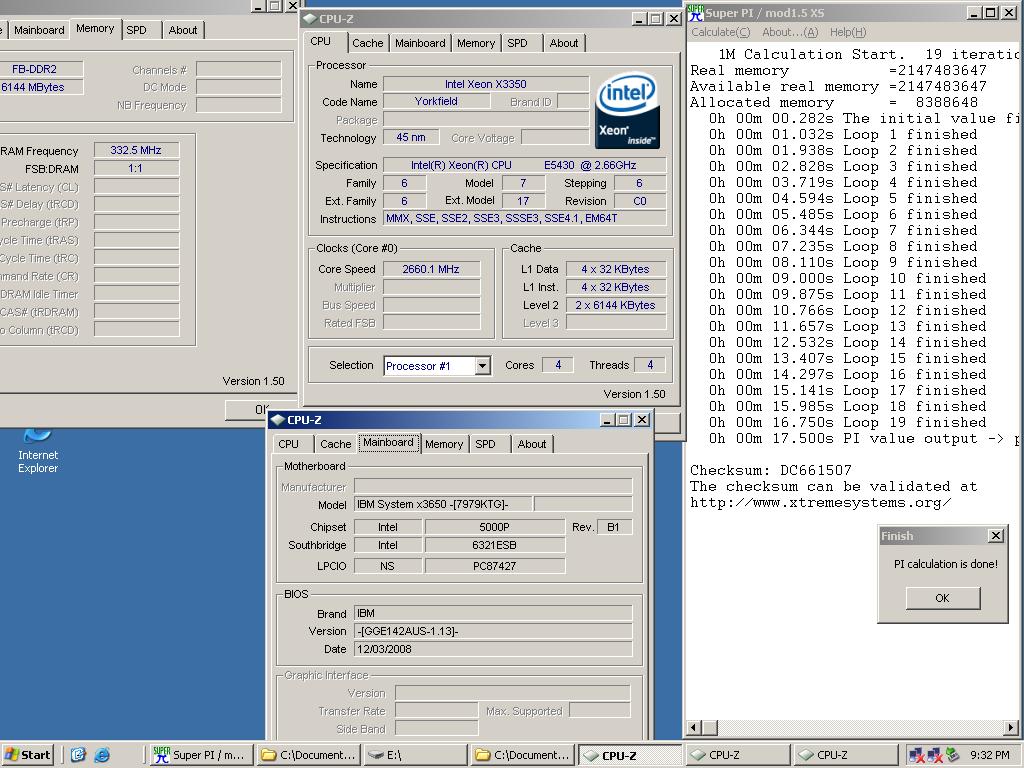1024x768 pixels.
Task: Select Mainboard tab in Memory window
Action: coord(39,30)
